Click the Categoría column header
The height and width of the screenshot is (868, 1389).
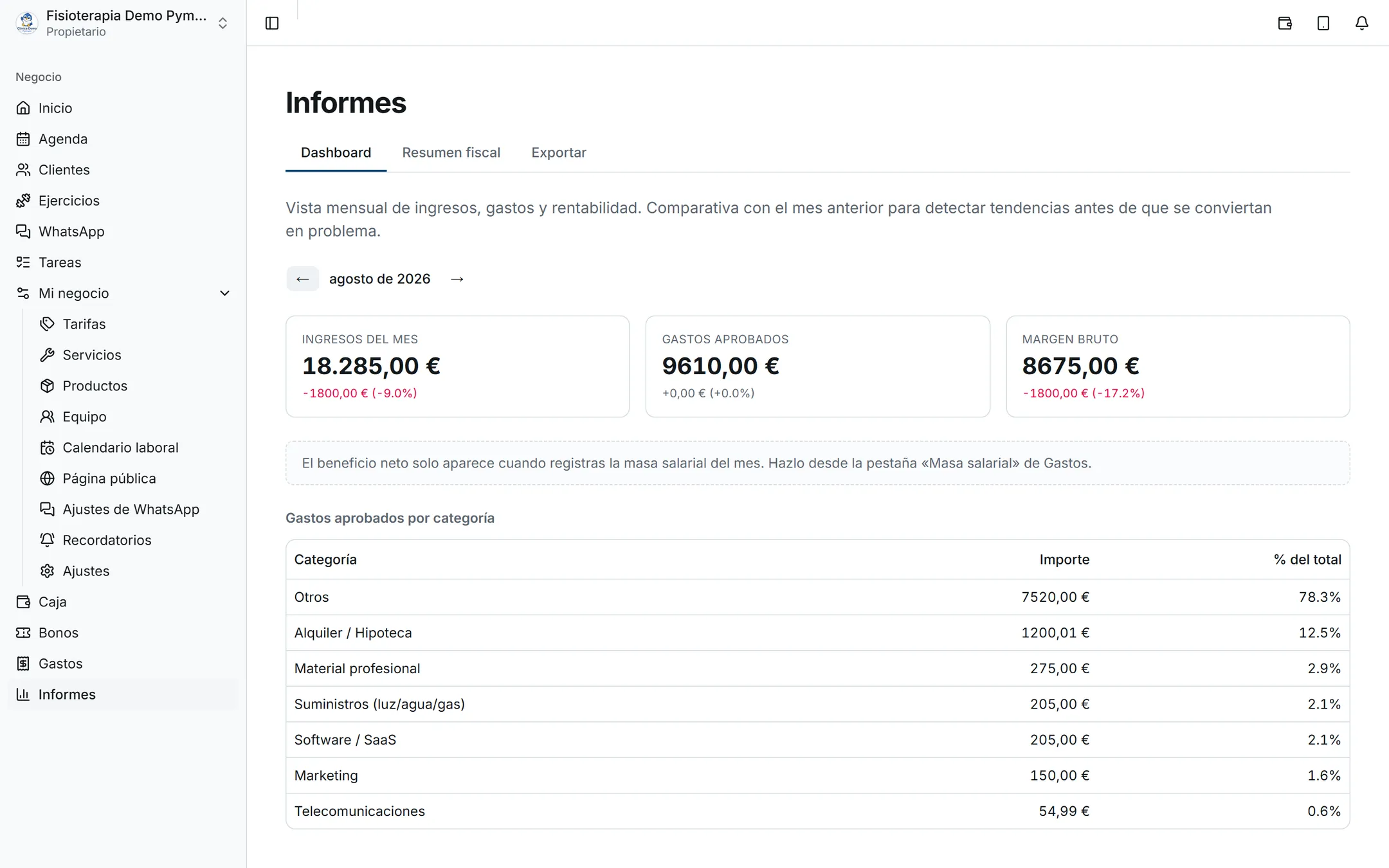pos(325,559)
